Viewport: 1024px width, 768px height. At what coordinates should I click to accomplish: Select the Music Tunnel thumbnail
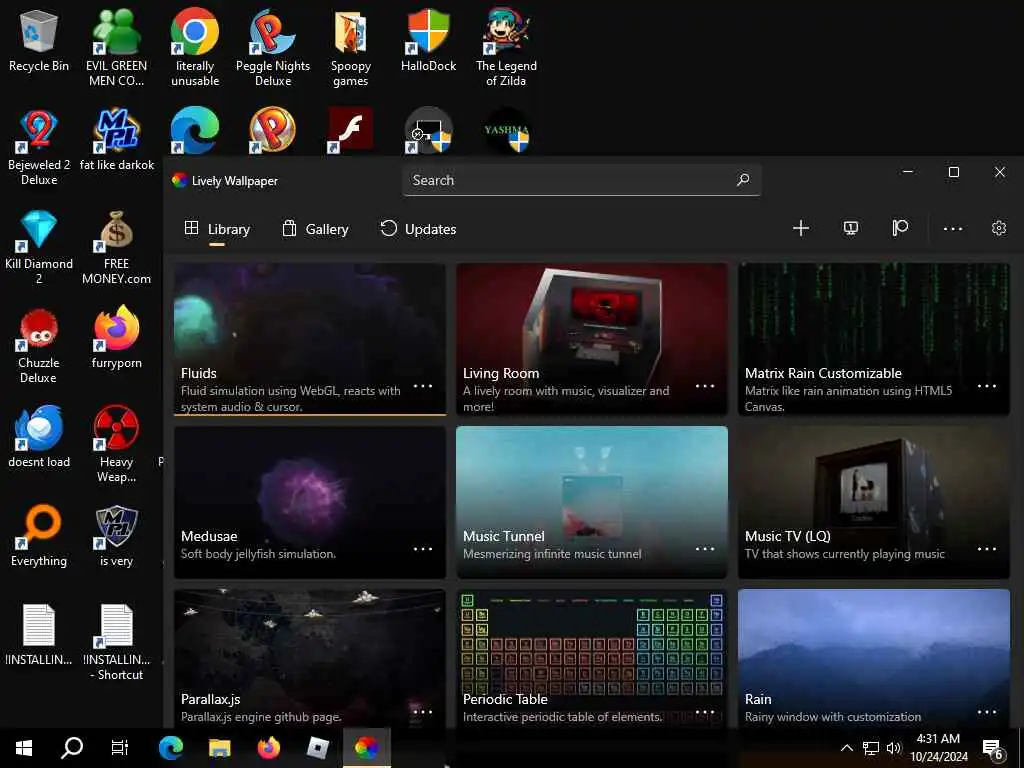tap(592, 502)
